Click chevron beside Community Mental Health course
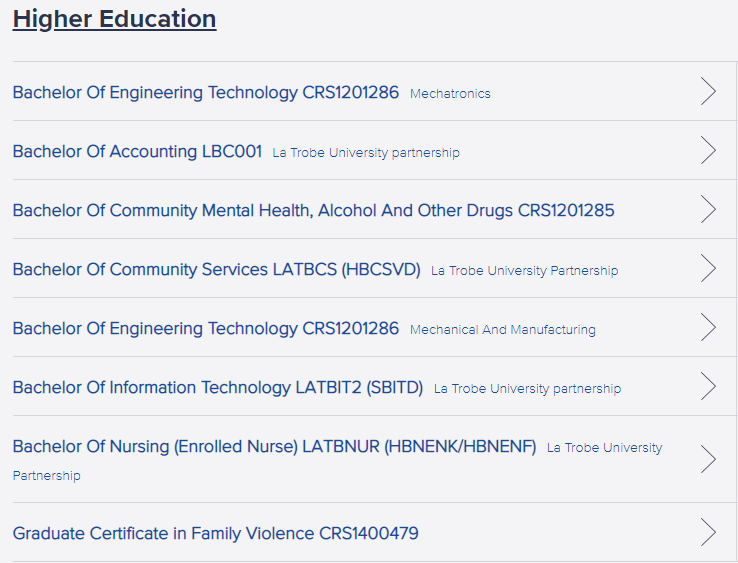Viewport: 738px width, 563px height. point(708,209)
